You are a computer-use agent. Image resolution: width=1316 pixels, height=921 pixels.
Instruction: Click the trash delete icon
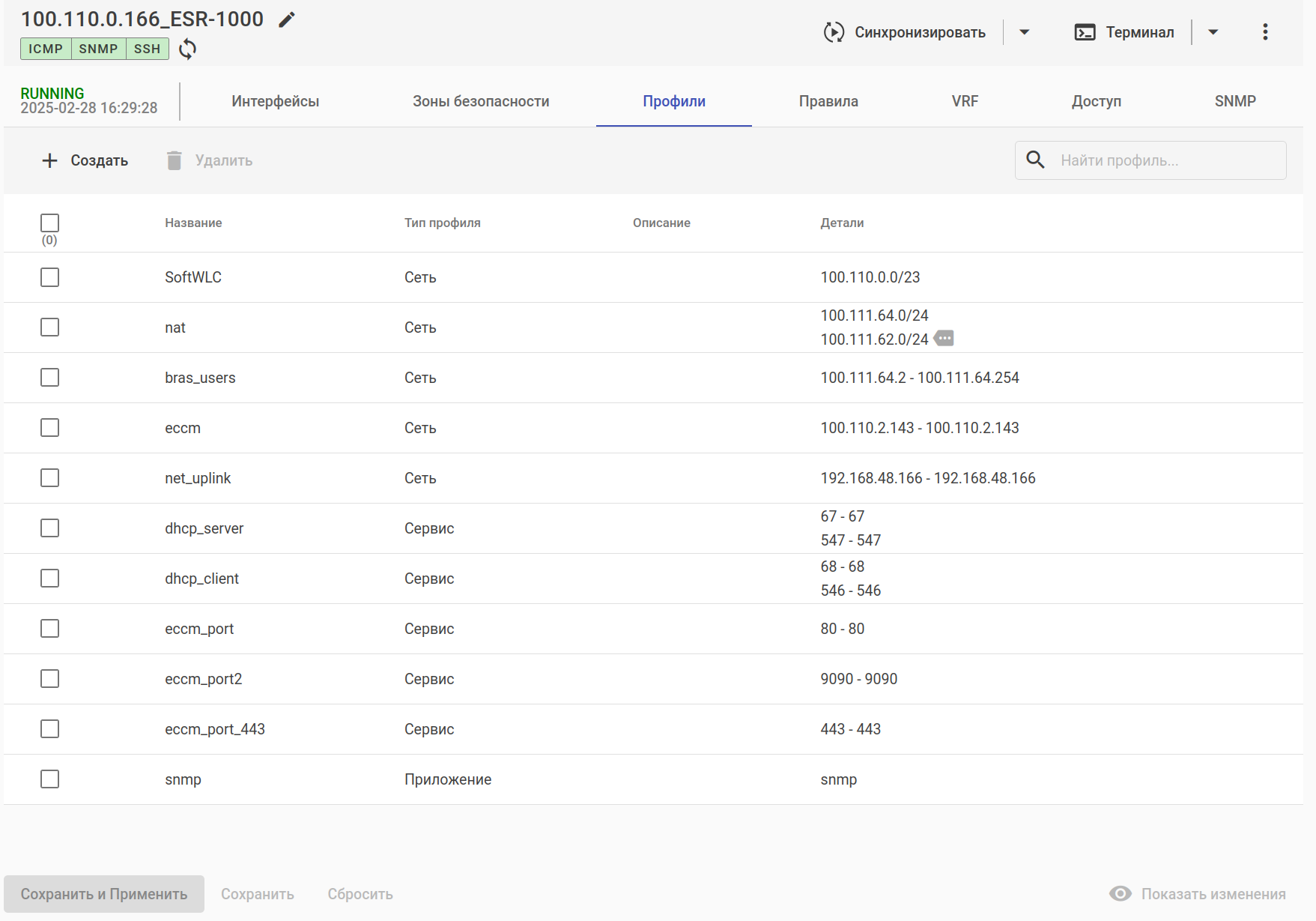pos(175,160)
